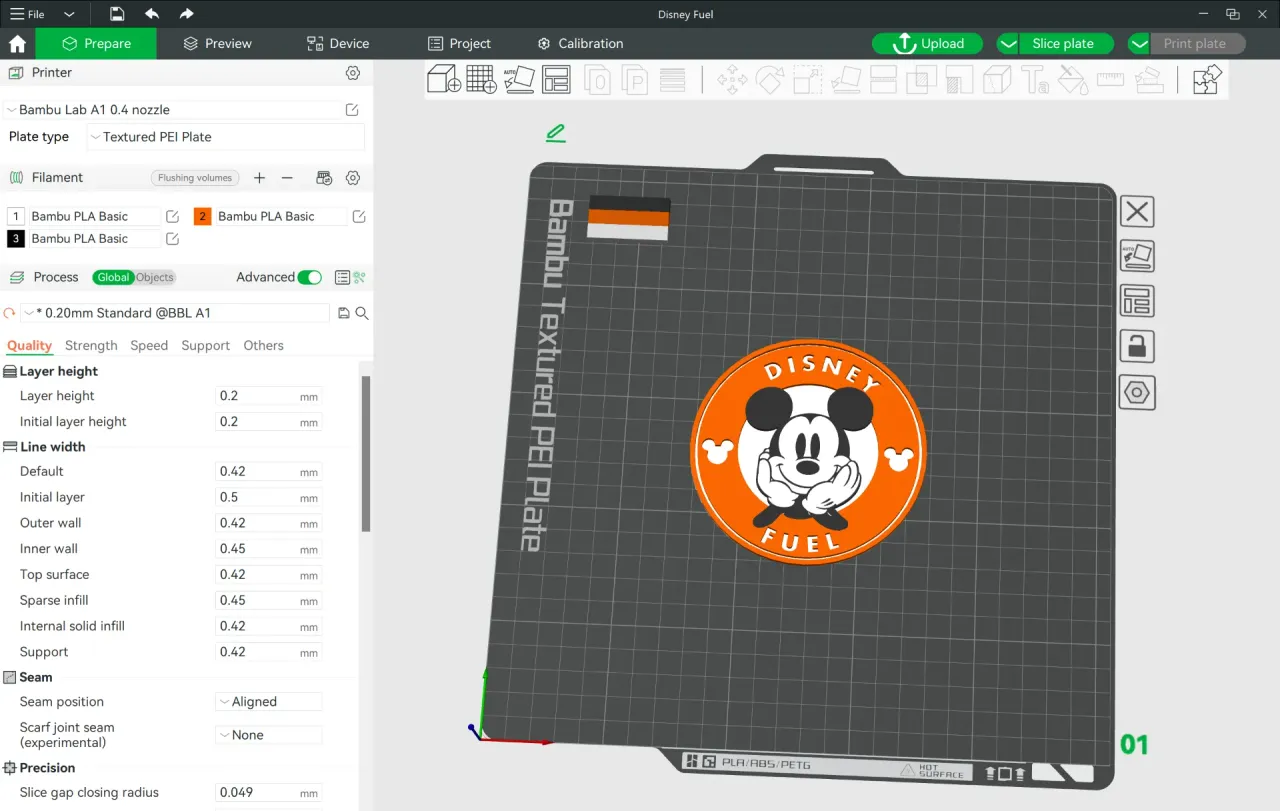Remove plate with the X icon

[1137, 211]
